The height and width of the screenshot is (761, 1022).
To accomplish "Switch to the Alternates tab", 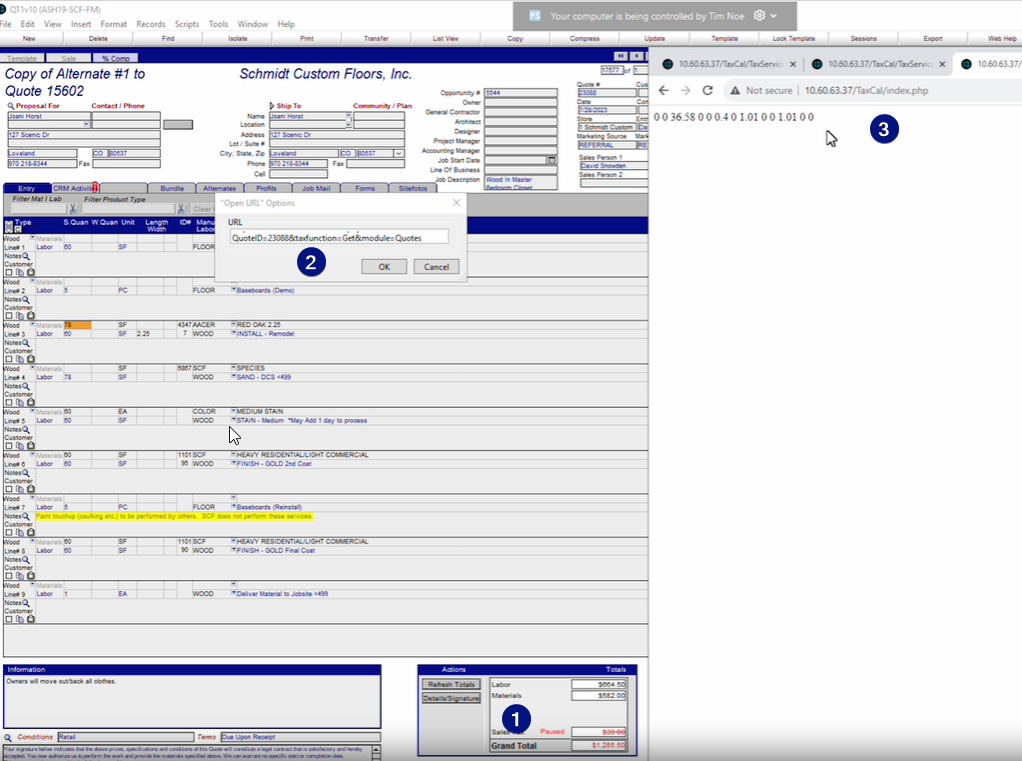I will (x=219, y=188).
